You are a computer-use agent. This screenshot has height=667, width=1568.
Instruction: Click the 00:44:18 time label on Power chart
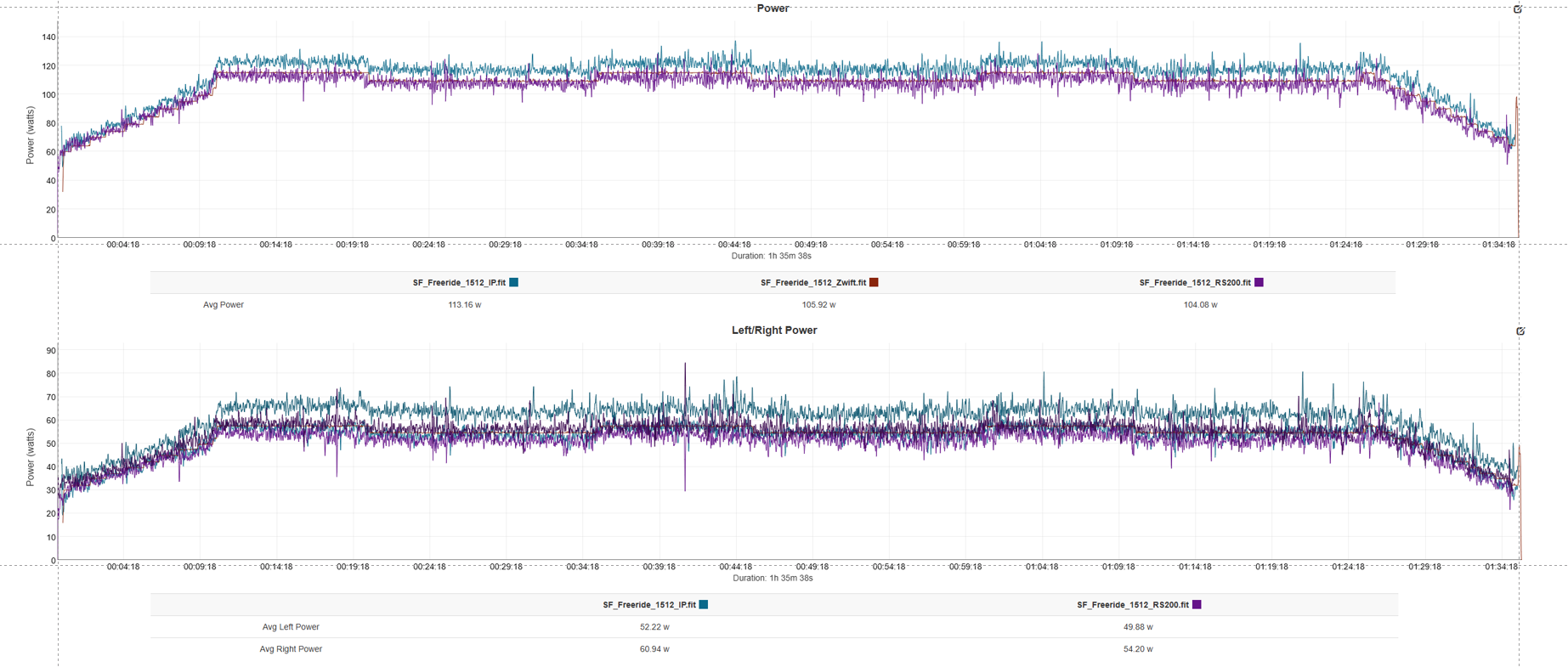pos(734,245)
